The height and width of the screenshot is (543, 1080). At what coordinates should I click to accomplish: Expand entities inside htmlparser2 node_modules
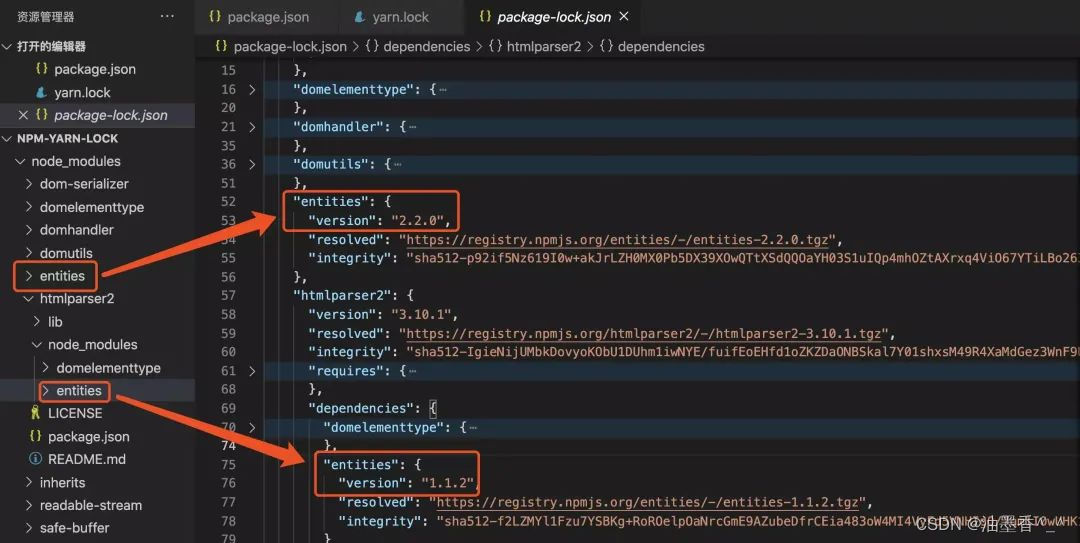[45, 391]
